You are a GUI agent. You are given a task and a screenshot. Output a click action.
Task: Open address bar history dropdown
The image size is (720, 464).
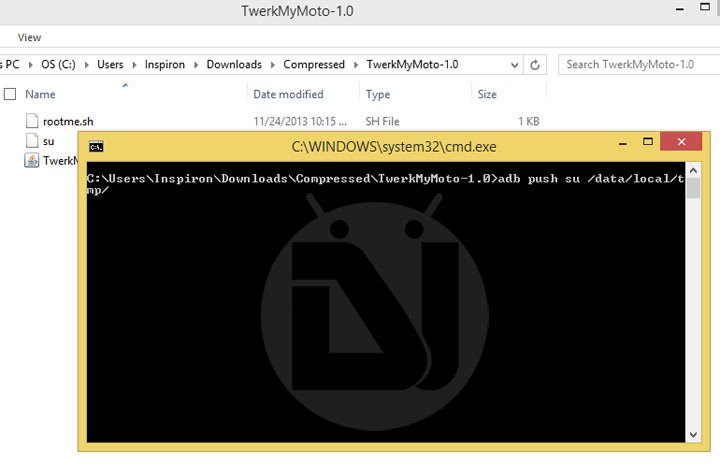(514, 65)
